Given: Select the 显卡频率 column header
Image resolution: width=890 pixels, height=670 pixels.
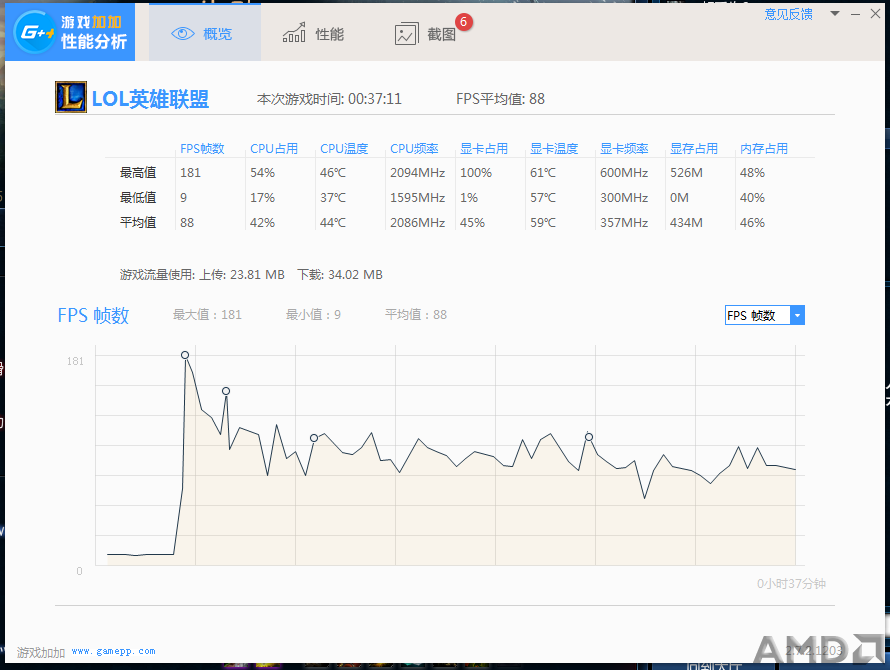Looking at the screenshot, I should tap(624, 149).
